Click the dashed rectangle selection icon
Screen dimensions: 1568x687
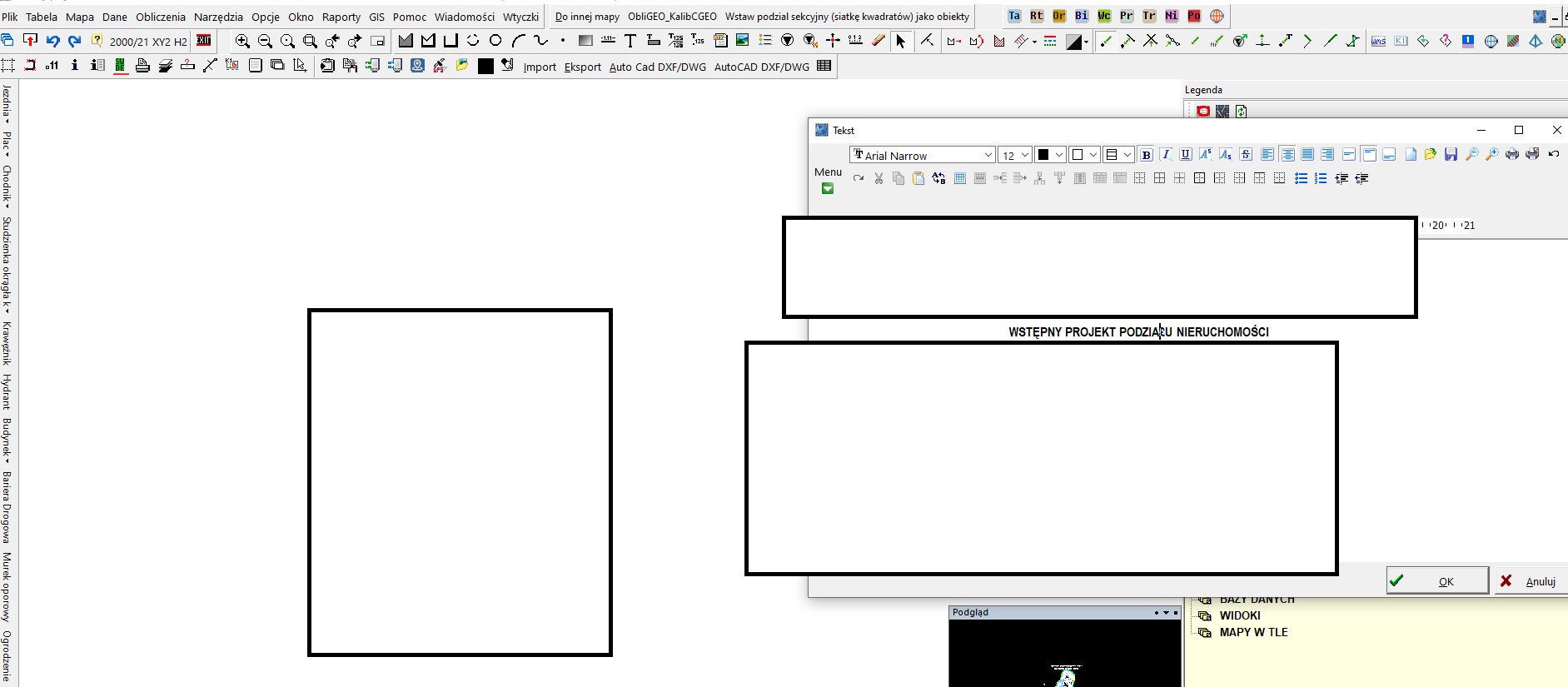coord(8,66)
